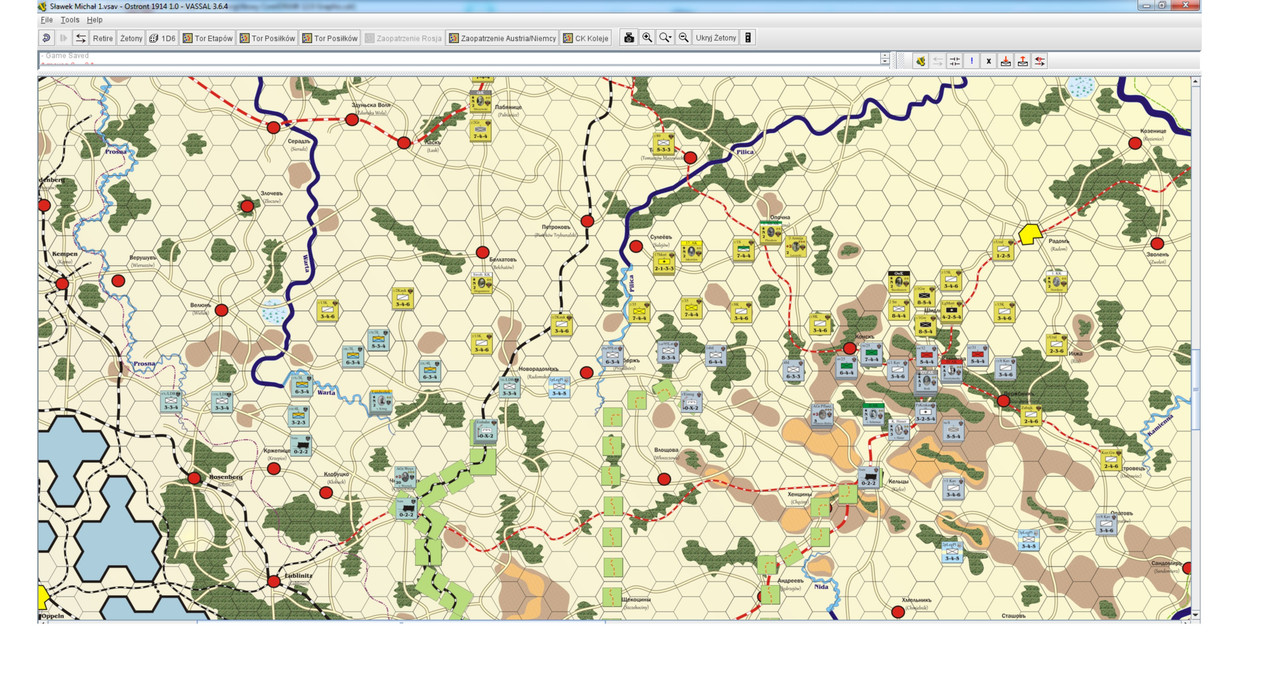Image resolution: width=1280 pixels, height=693 pixels.
Task: Click the Lublinitz city red dot
Action: (x=273, y=580)
